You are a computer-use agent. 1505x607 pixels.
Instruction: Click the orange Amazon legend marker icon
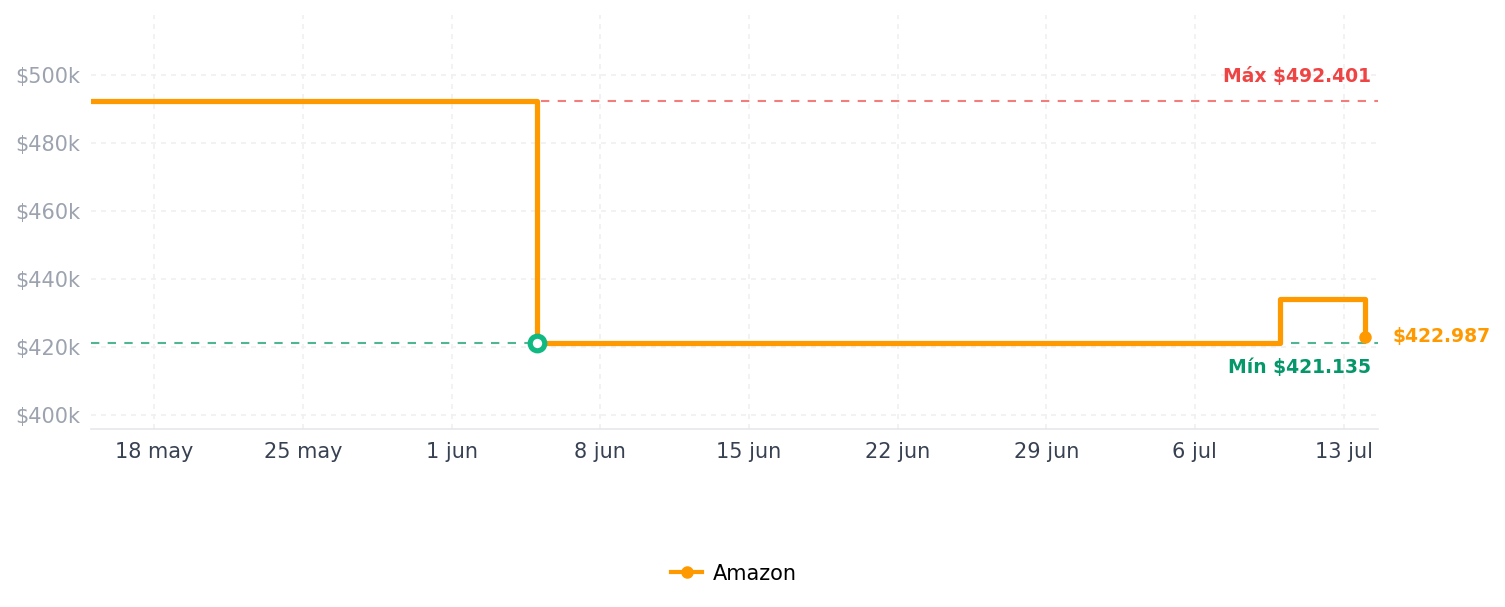point(687,573)
